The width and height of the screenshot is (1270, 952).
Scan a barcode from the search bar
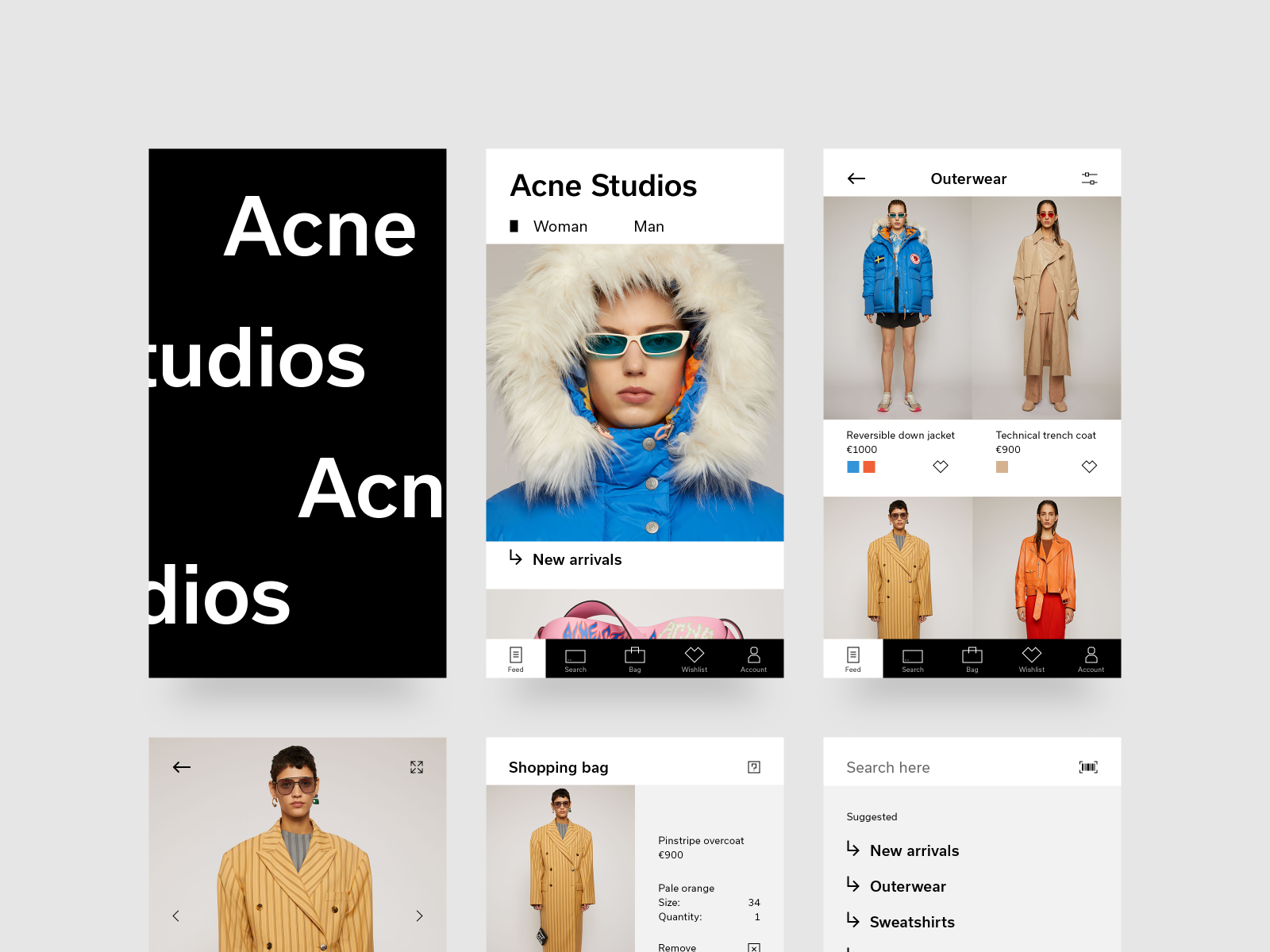(1088, 767)
